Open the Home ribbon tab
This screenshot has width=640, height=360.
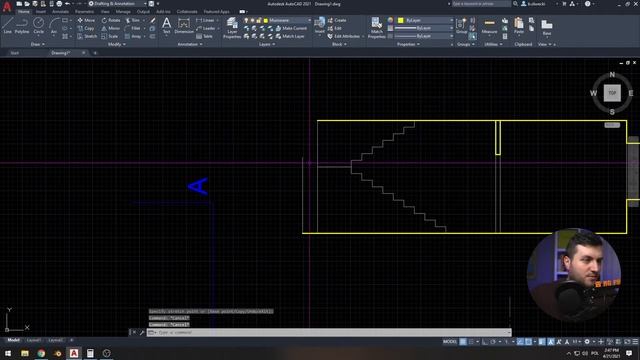[24, 12]
